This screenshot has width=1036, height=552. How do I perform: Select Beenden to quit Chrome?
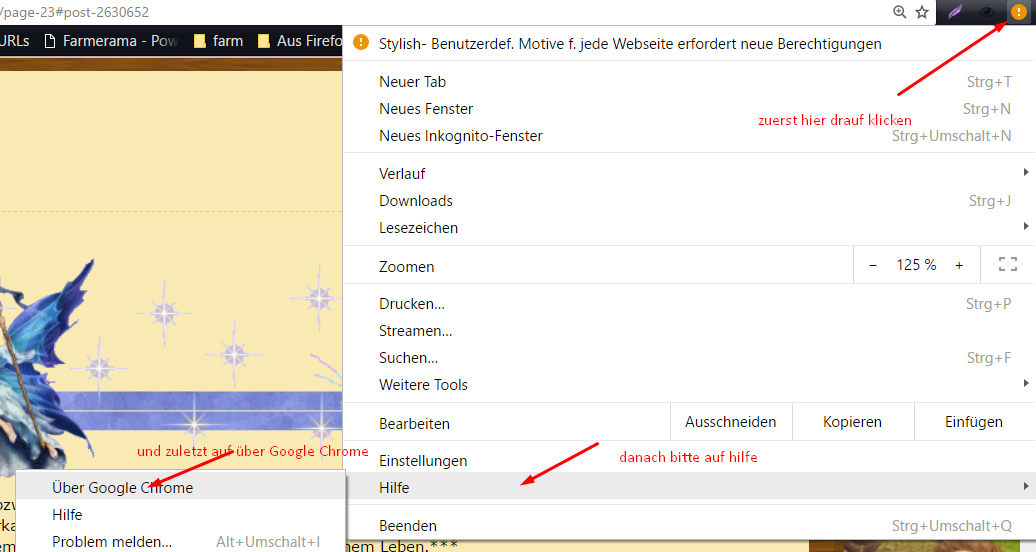(x=689, y=526)
